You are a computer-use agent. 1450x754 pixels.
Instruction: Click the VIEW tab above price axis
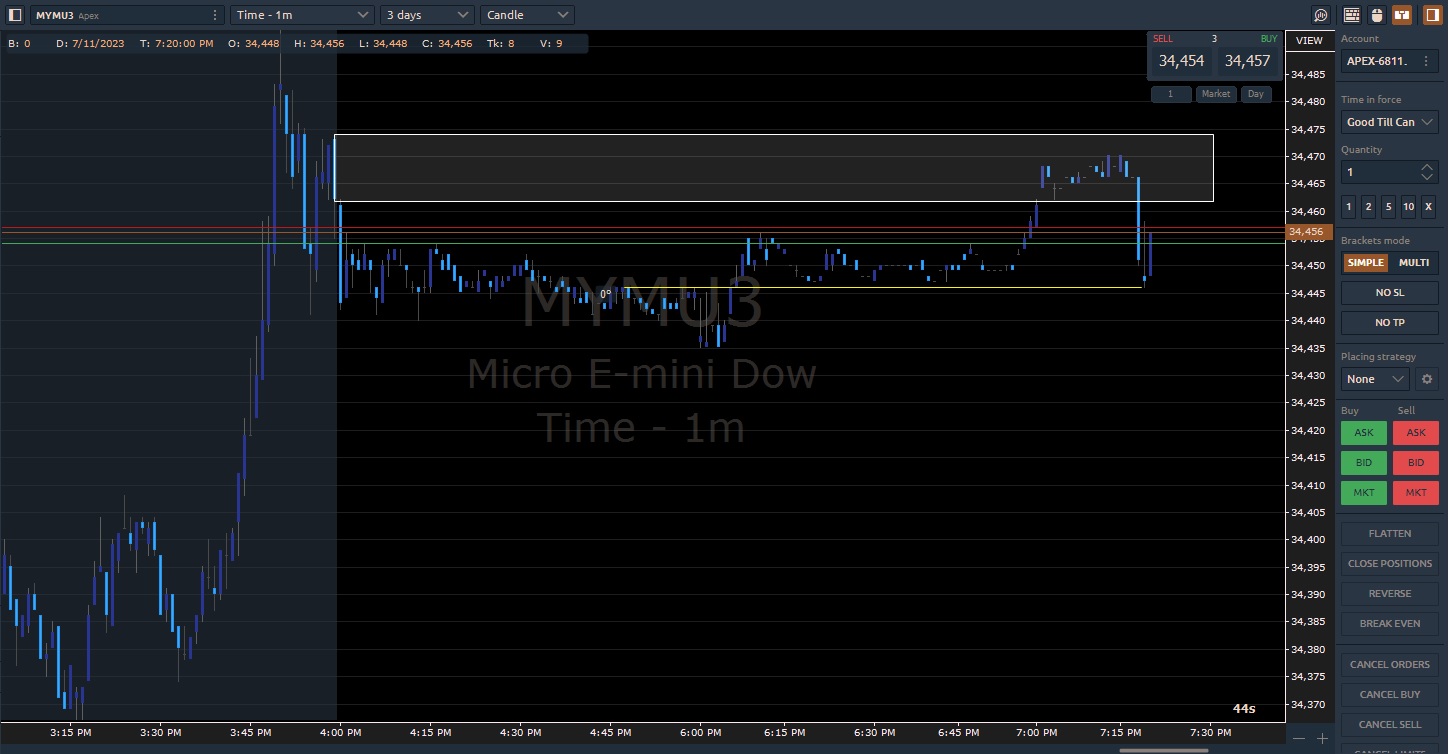click(1309, 41)
